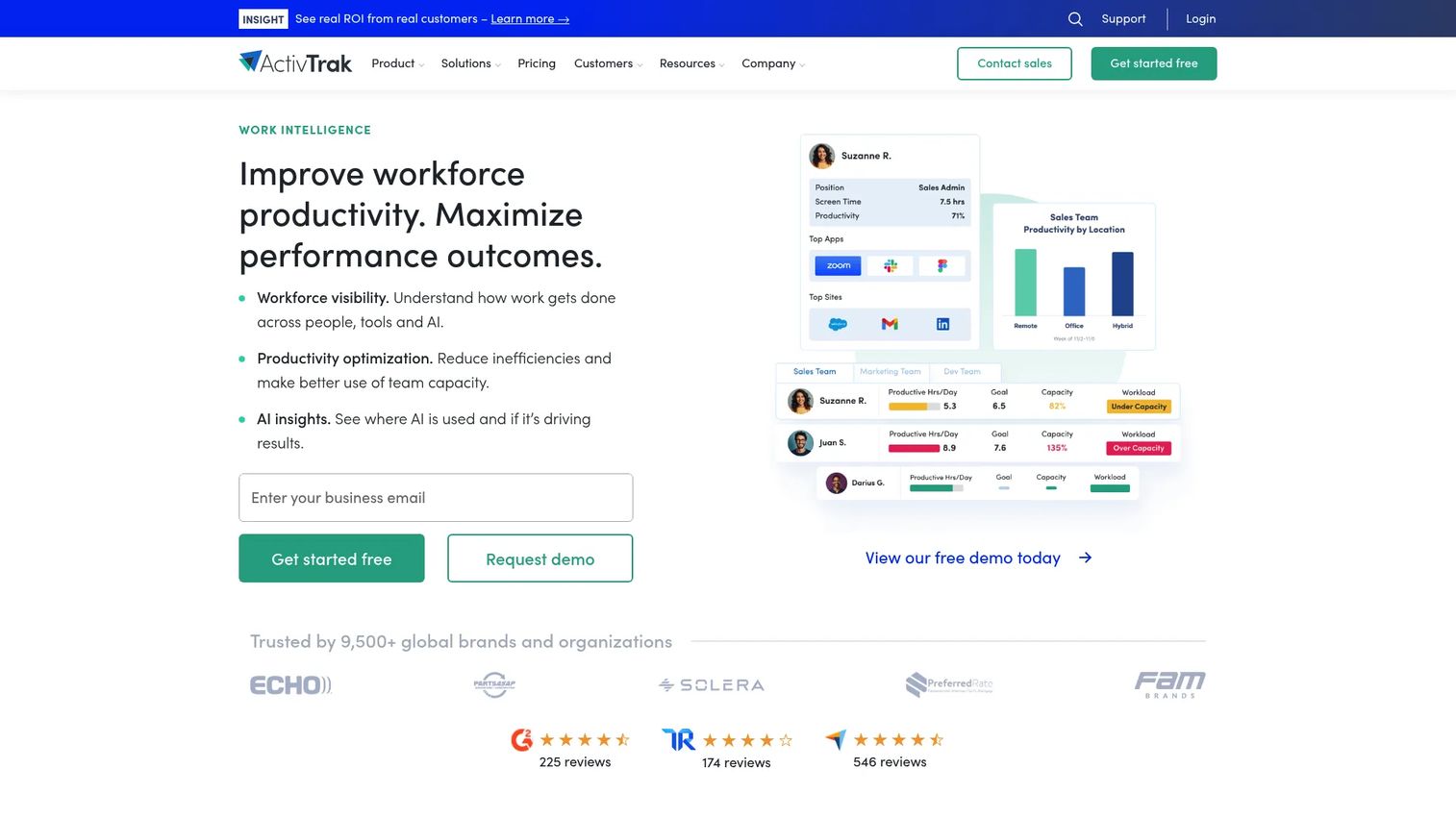This screenshot has width=1456, height=818.
Task: Expand the Resources menu
Action: point(691,63)
